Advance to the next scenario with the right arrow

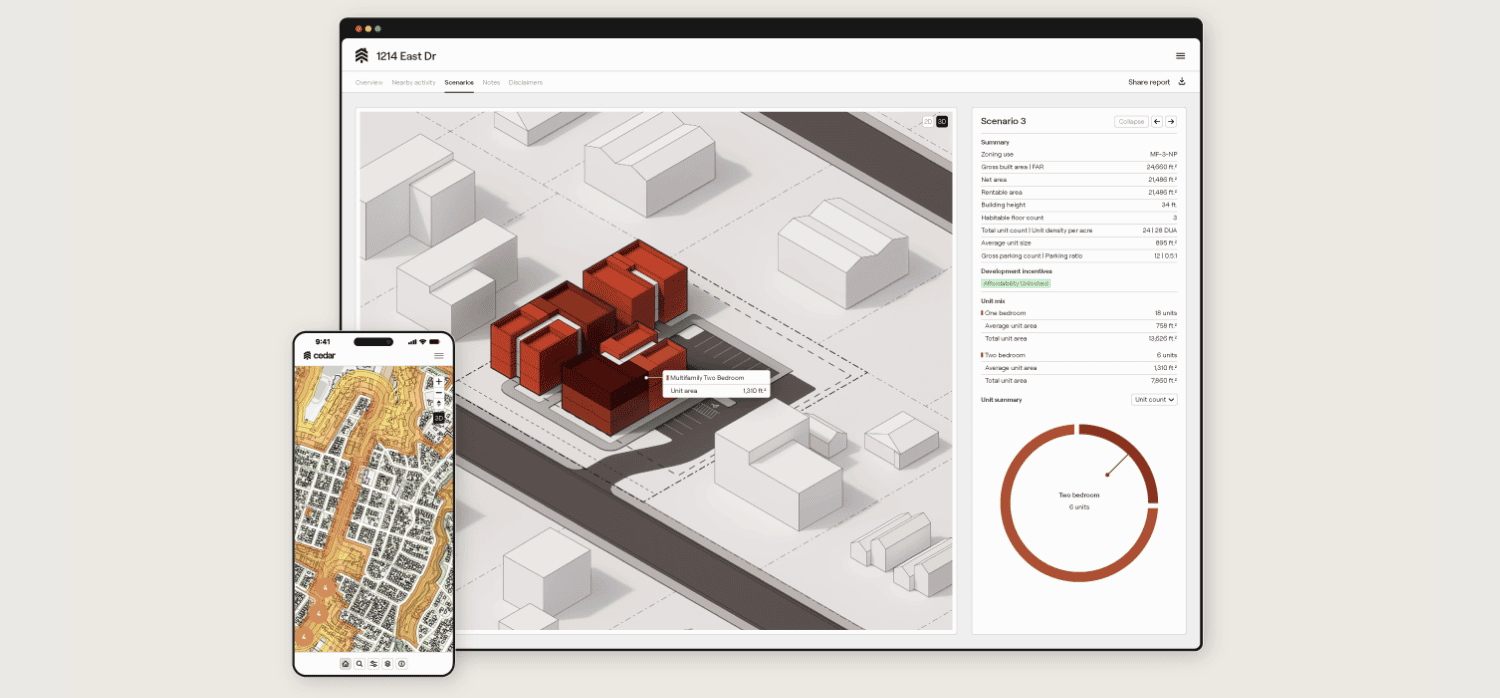pyautogui.click(x=1171, y=121)
